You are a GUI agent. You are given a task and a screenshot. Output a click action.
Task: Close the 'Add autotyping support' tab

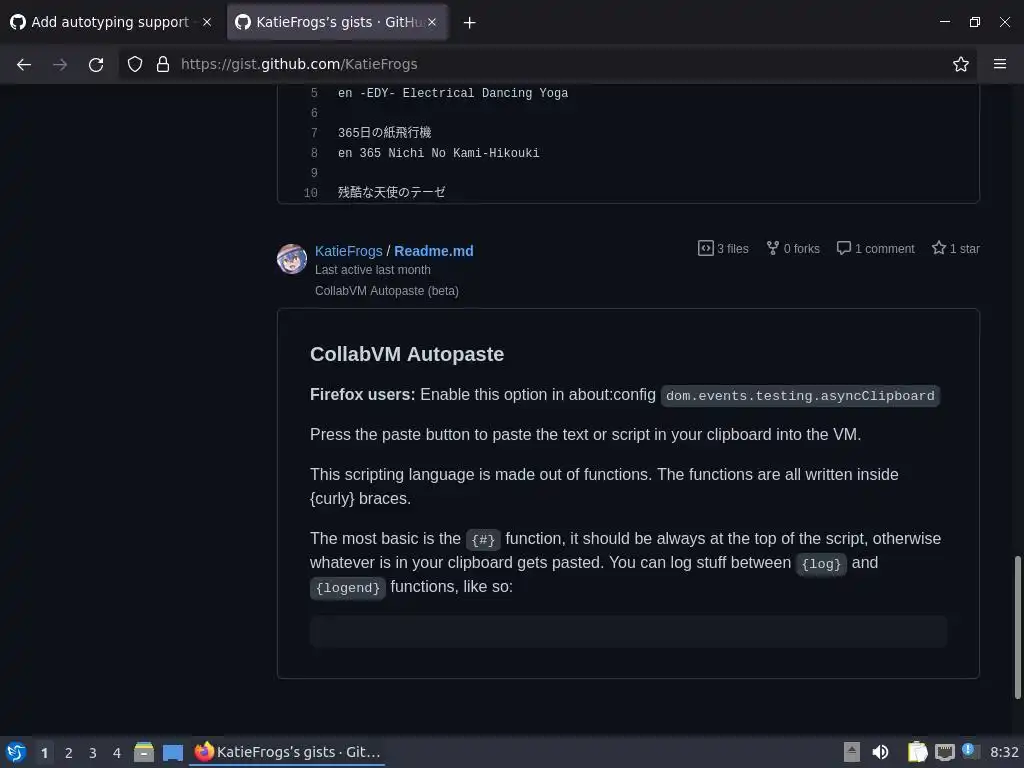(207, 22)
